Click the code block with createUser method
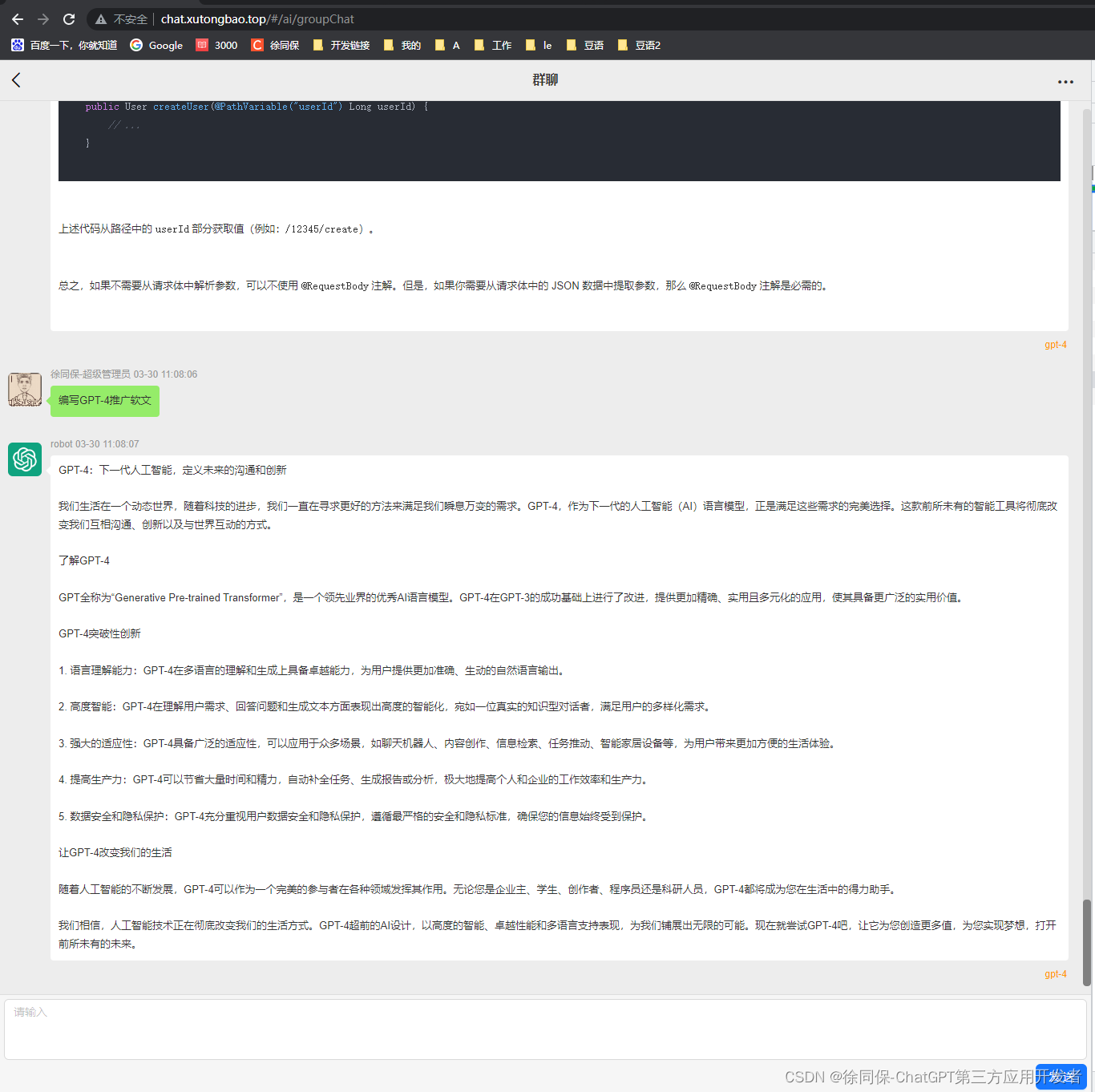Image resolution: width=1095 pixels, height=1092 pixels. (560, 140)
